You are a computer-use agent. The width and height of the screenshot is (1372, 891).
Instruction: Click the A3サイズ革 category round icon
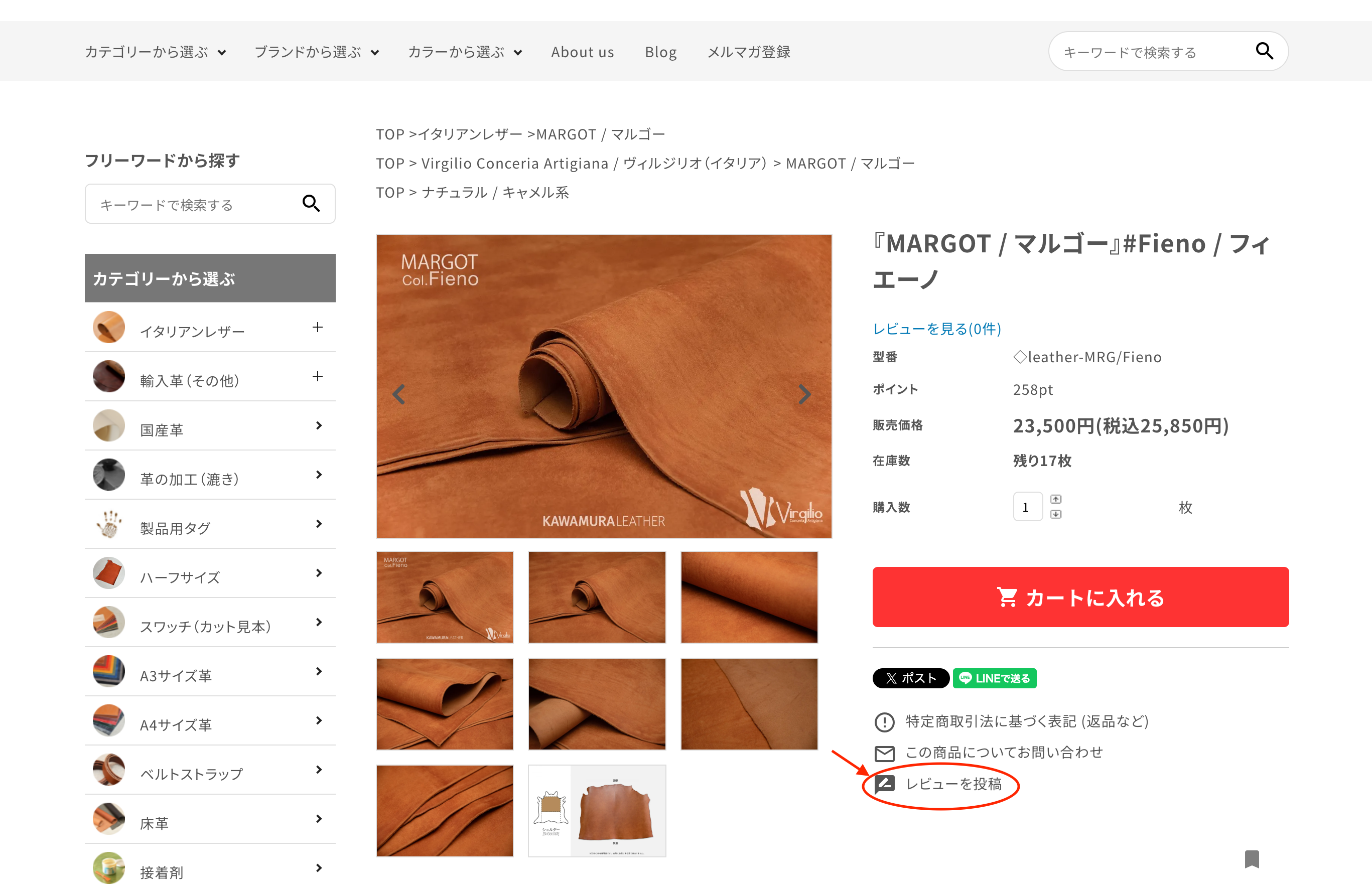[x=109, y=671]
